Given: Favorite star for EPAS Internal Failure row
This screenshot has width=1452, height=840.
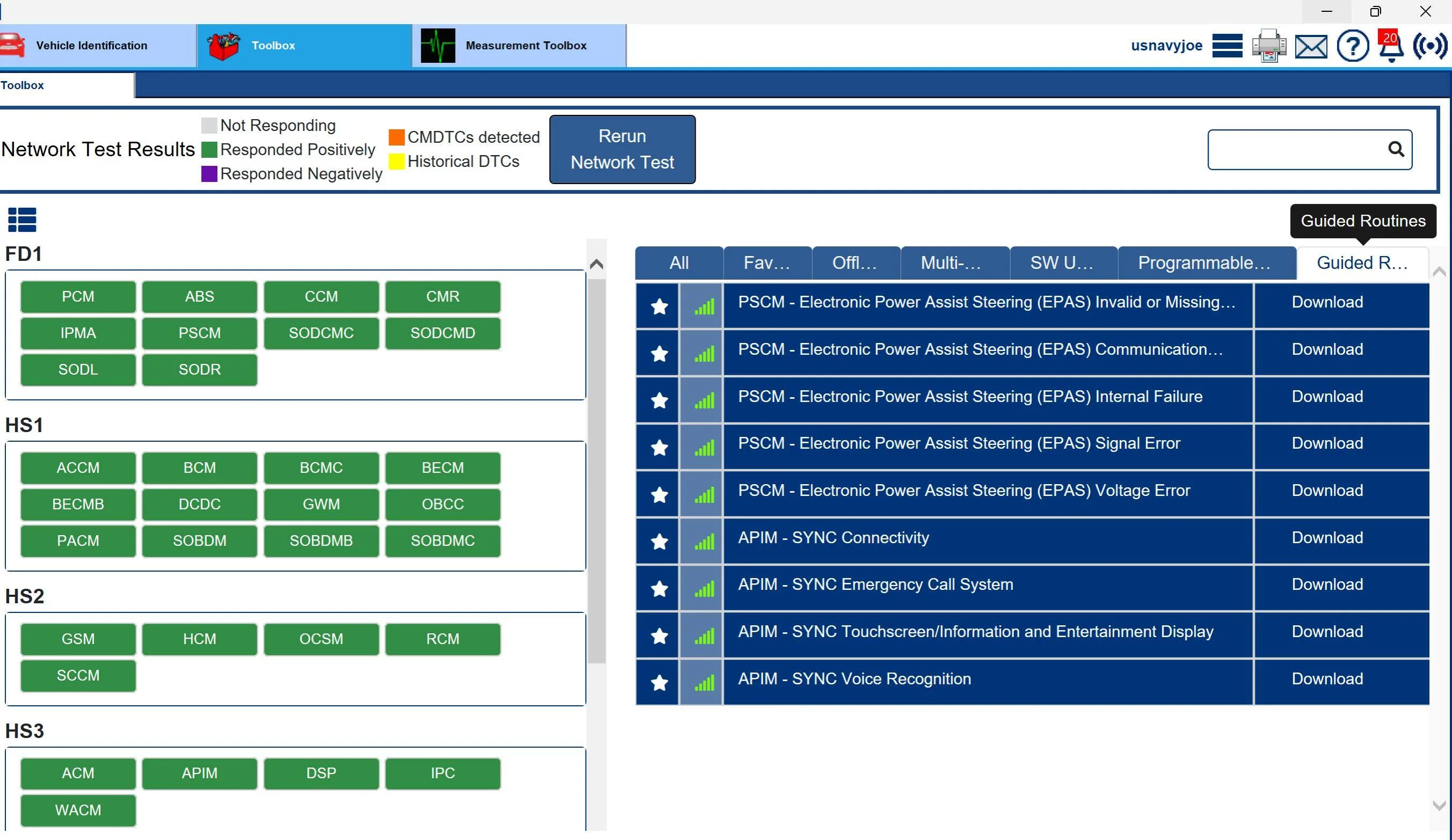Looking at the screenshot, I should pyautogui.click(x=659, y=400).
